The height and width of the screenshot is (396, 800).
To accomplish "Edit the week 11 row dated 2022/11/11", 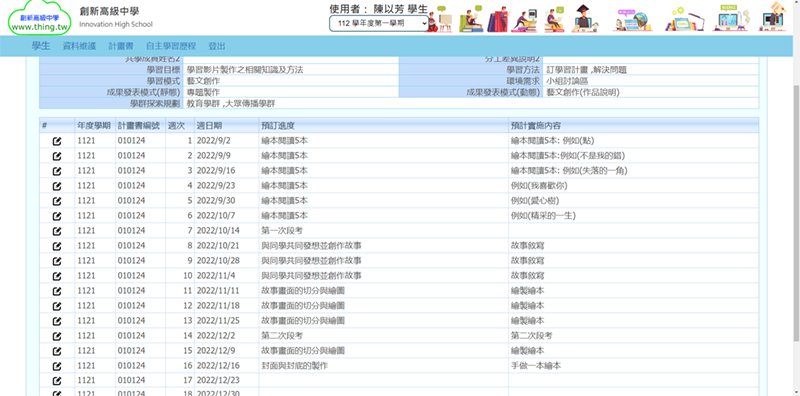I will click(x=57, y=291).
